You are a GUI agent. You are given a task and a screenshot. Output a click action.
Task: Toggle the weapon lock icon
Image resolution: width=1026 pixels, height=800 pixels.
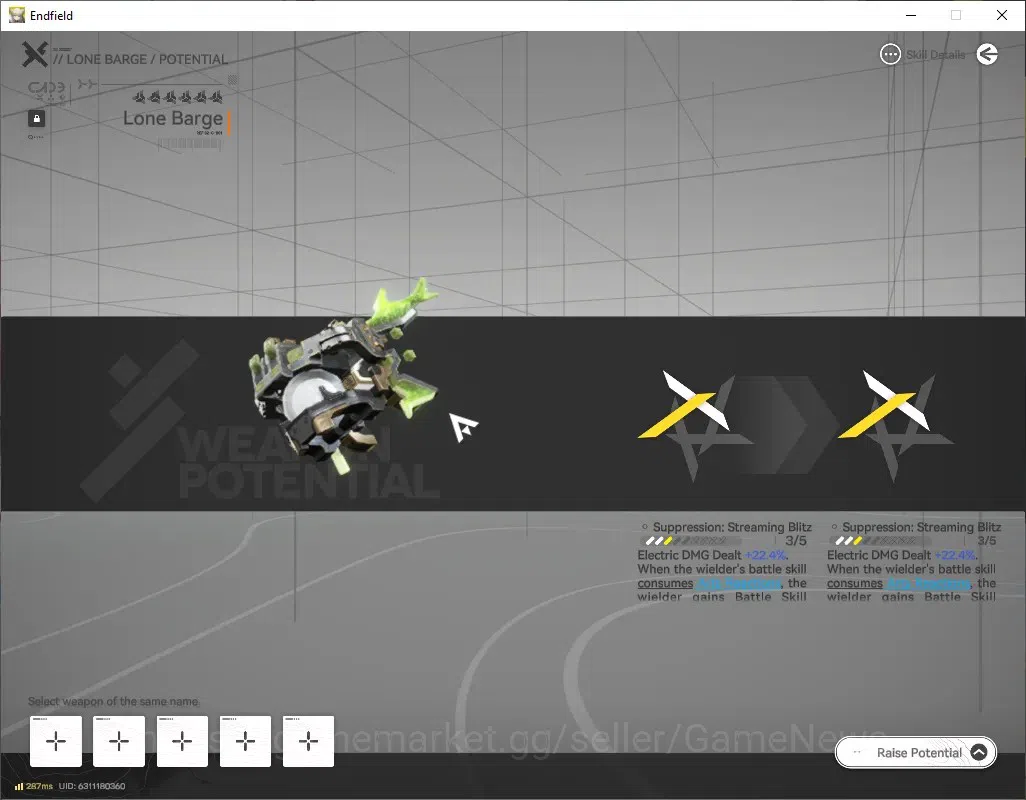tap(37, 118)
